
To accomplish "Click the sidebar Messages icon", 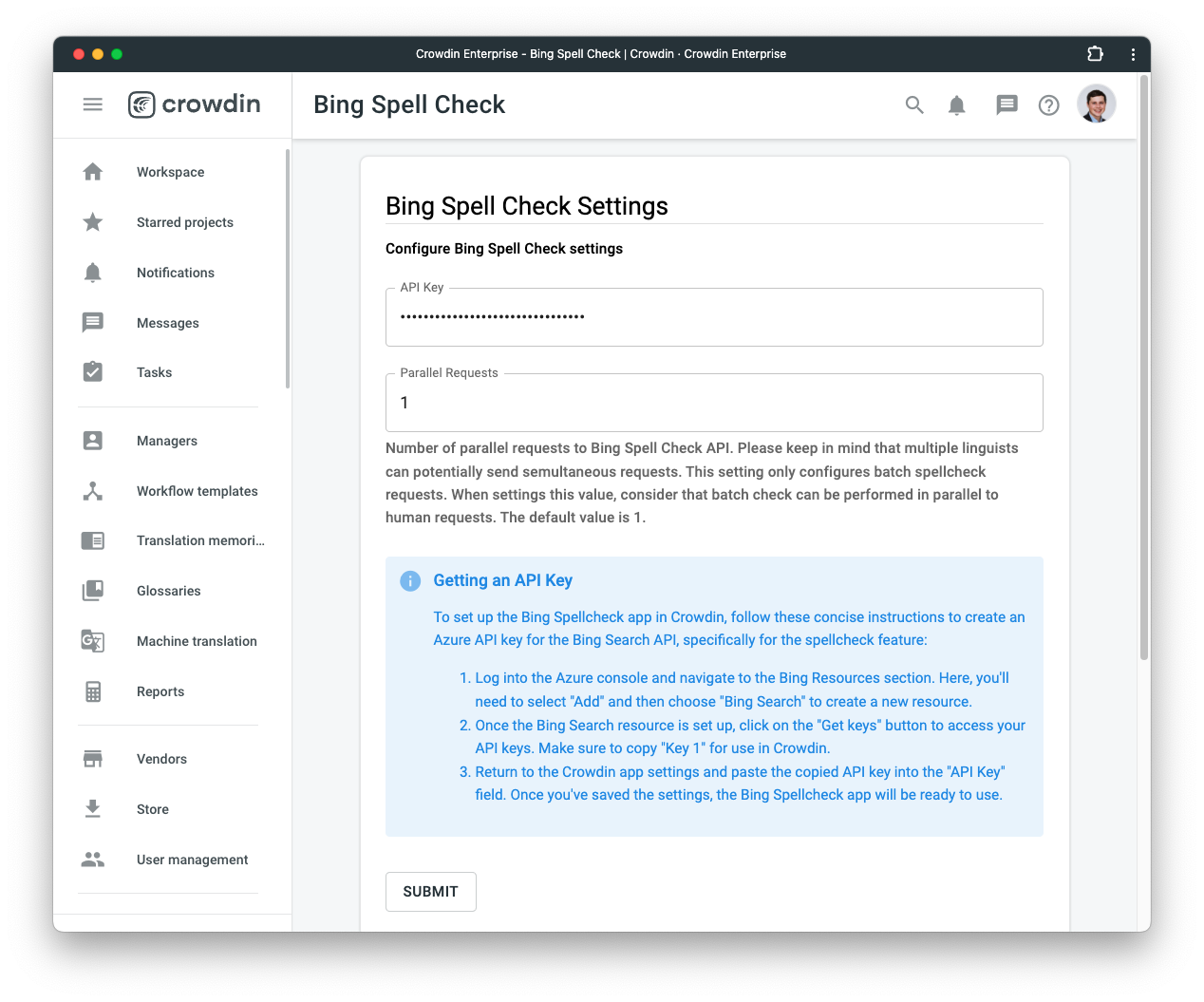I will click(x=93, y=323).
